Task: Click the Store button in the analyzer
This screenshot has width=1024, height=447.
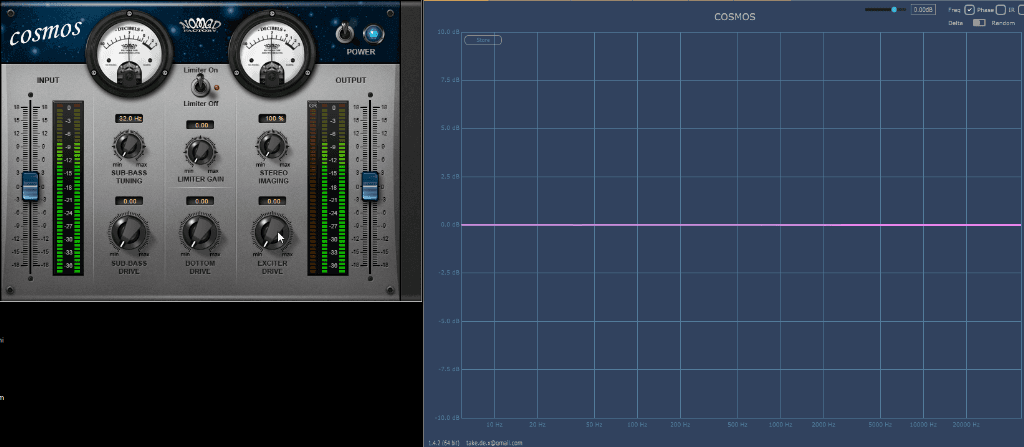Action: click(483, 40)
